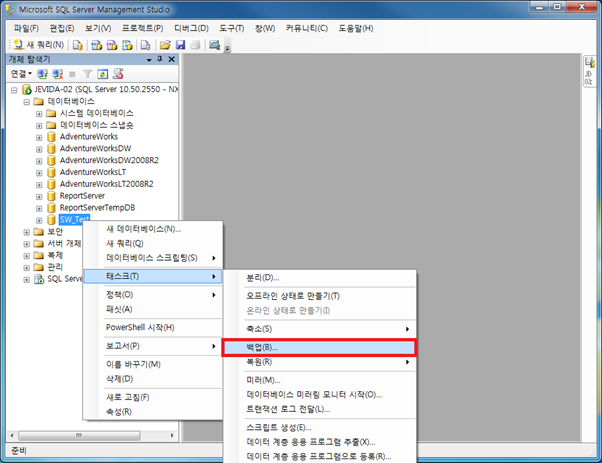Viewport: 602px width, 463px height.
Task: Open the 디버그(D) menu
Action: [x=191, y=28]
